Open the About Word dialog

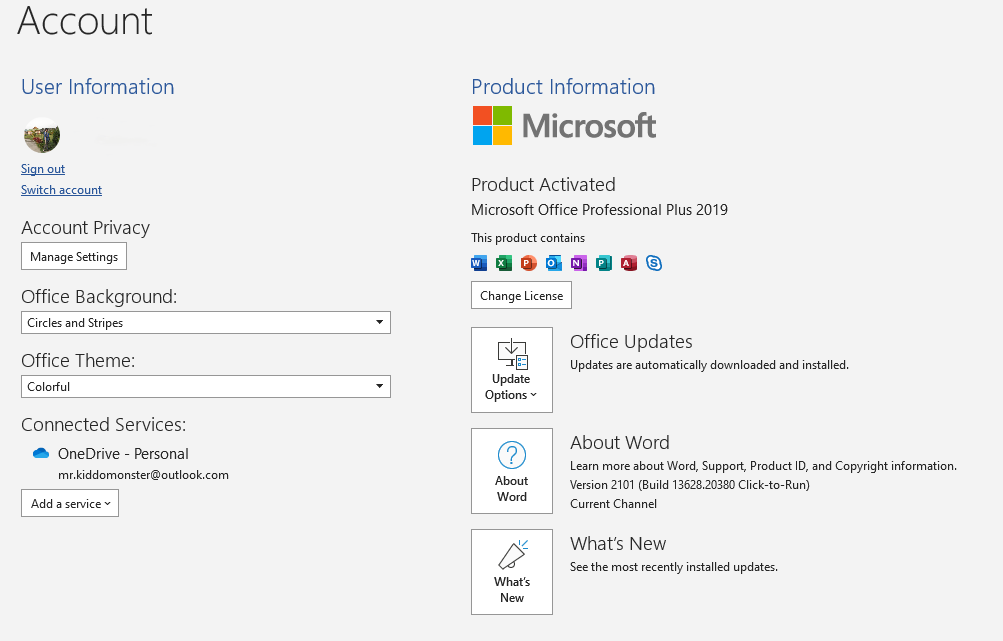[512, 471]
